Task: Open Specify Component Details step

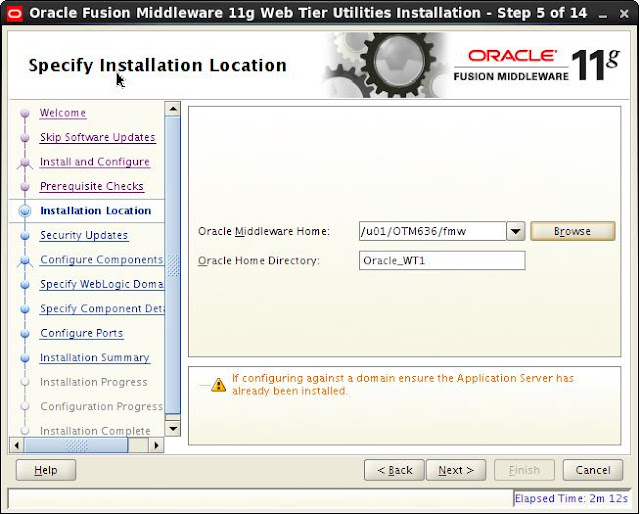Action: (101, 309)
